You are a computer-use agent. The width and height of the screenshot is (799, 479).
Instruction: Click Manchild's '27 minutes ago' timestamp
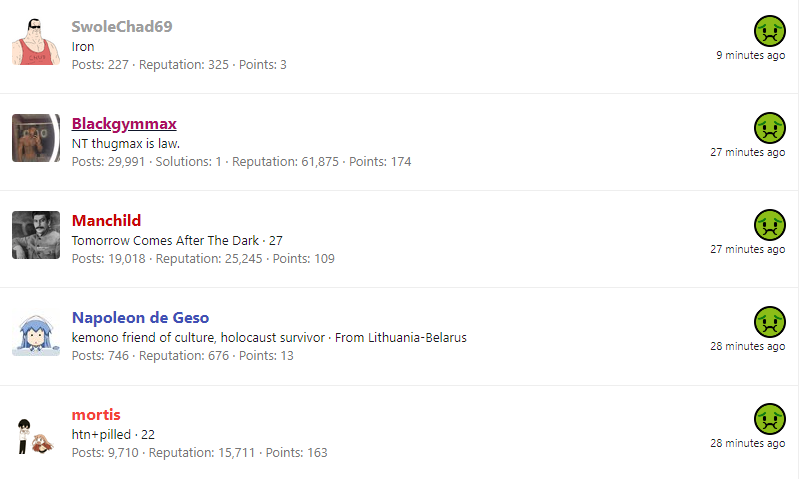(748, 249)
